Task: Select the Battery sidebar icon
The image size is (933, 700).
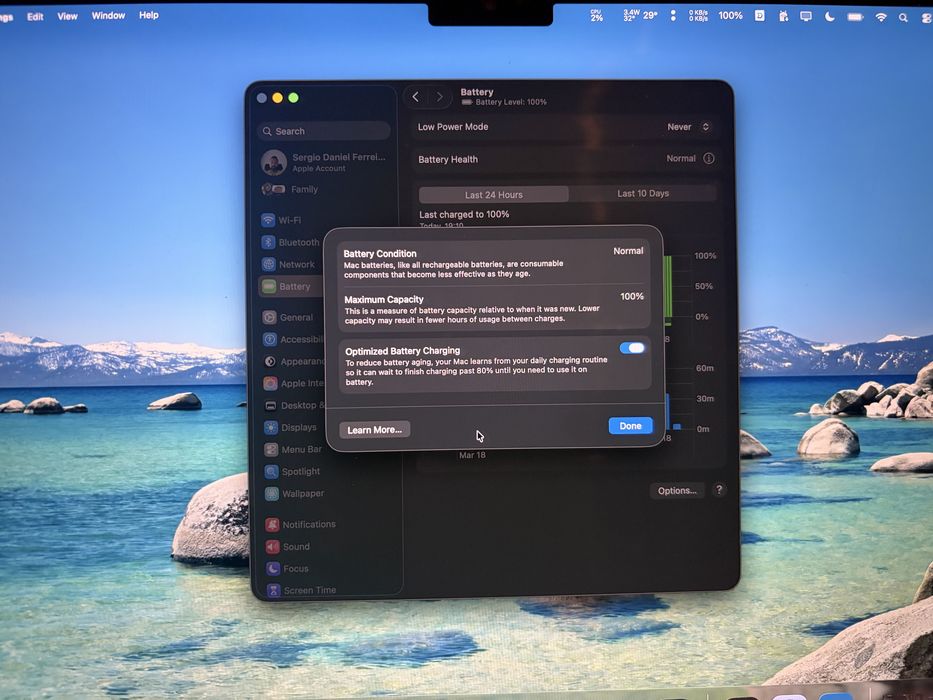Action: click(x=269, y=286)
